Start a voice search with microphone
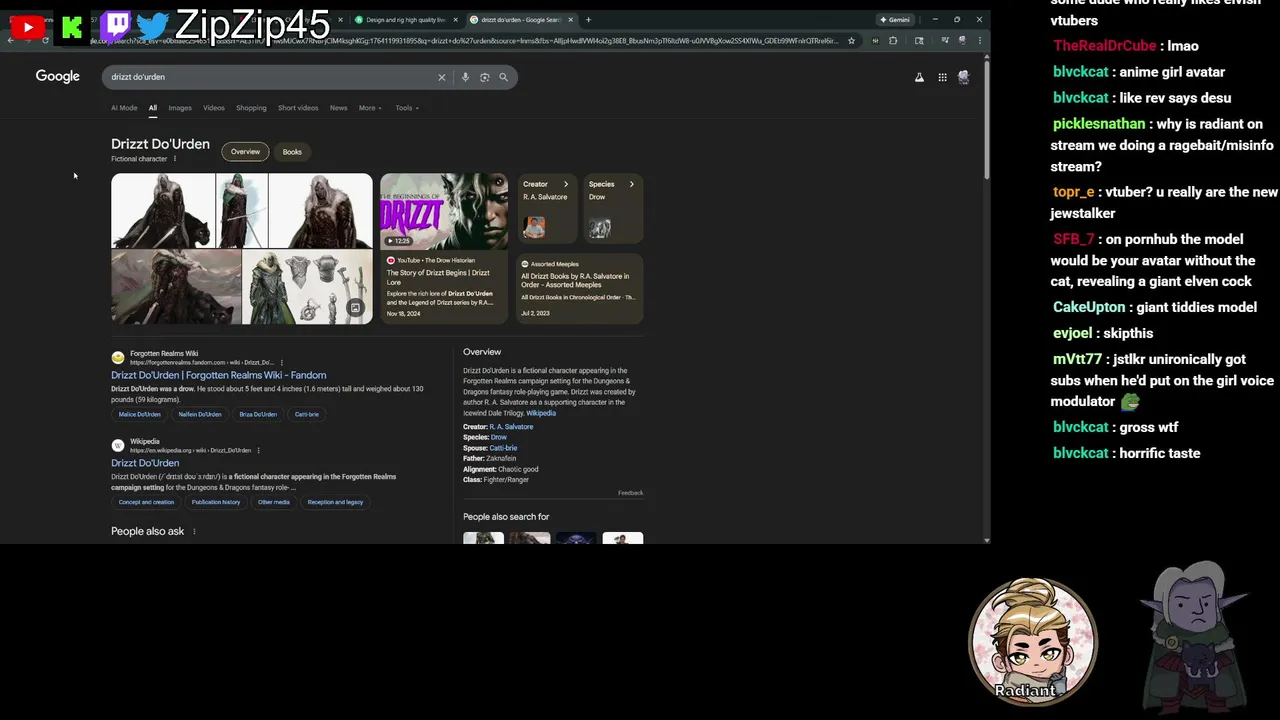1280x720 pixels. pyautogui.click(x=465, y=77)
